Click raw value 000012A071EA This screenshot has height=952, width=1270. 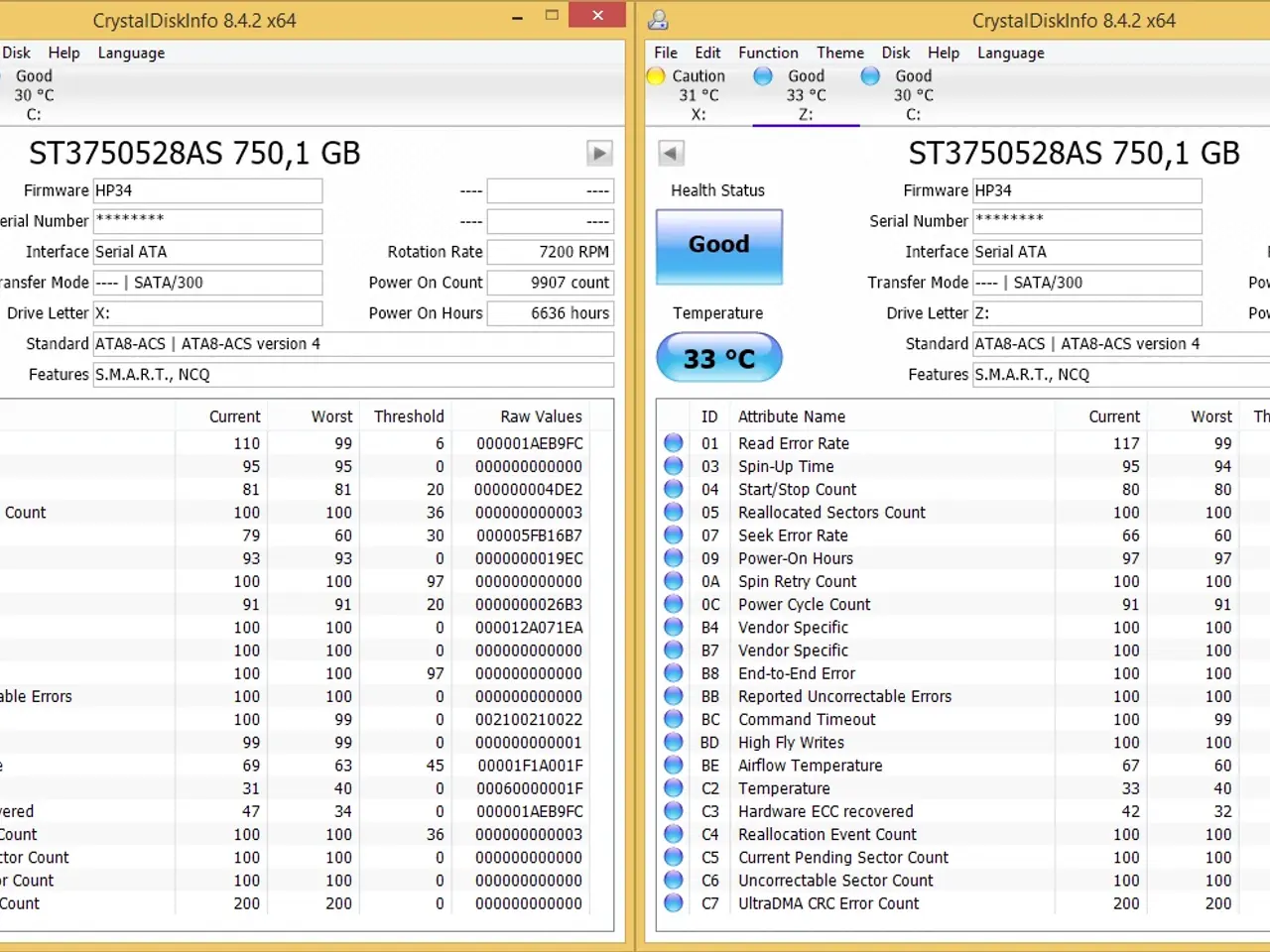tap(529, 628)
